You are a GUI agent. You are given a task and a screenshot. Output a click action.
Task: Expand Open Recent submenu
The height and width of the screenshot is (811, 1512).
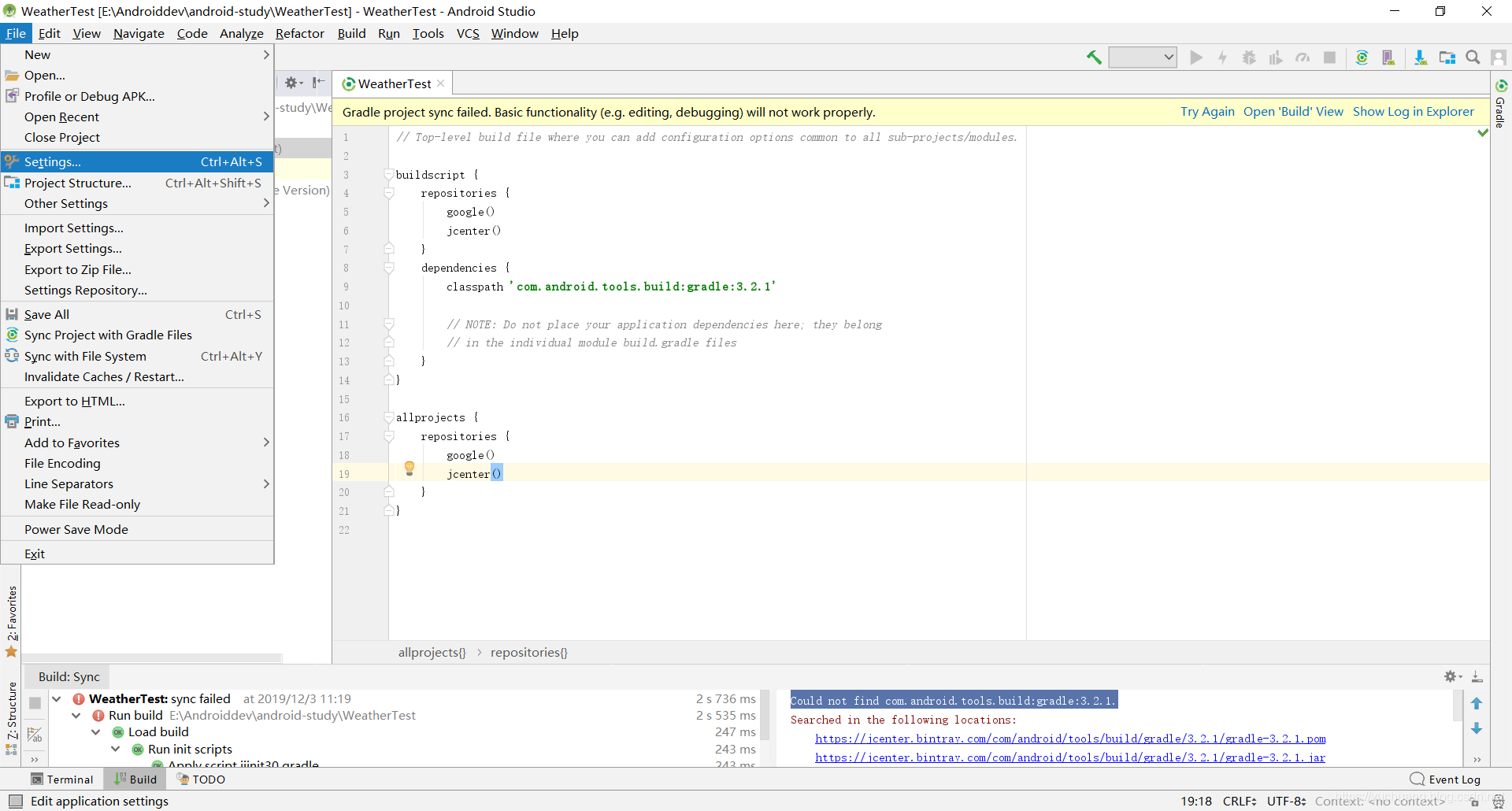(137, 117)
